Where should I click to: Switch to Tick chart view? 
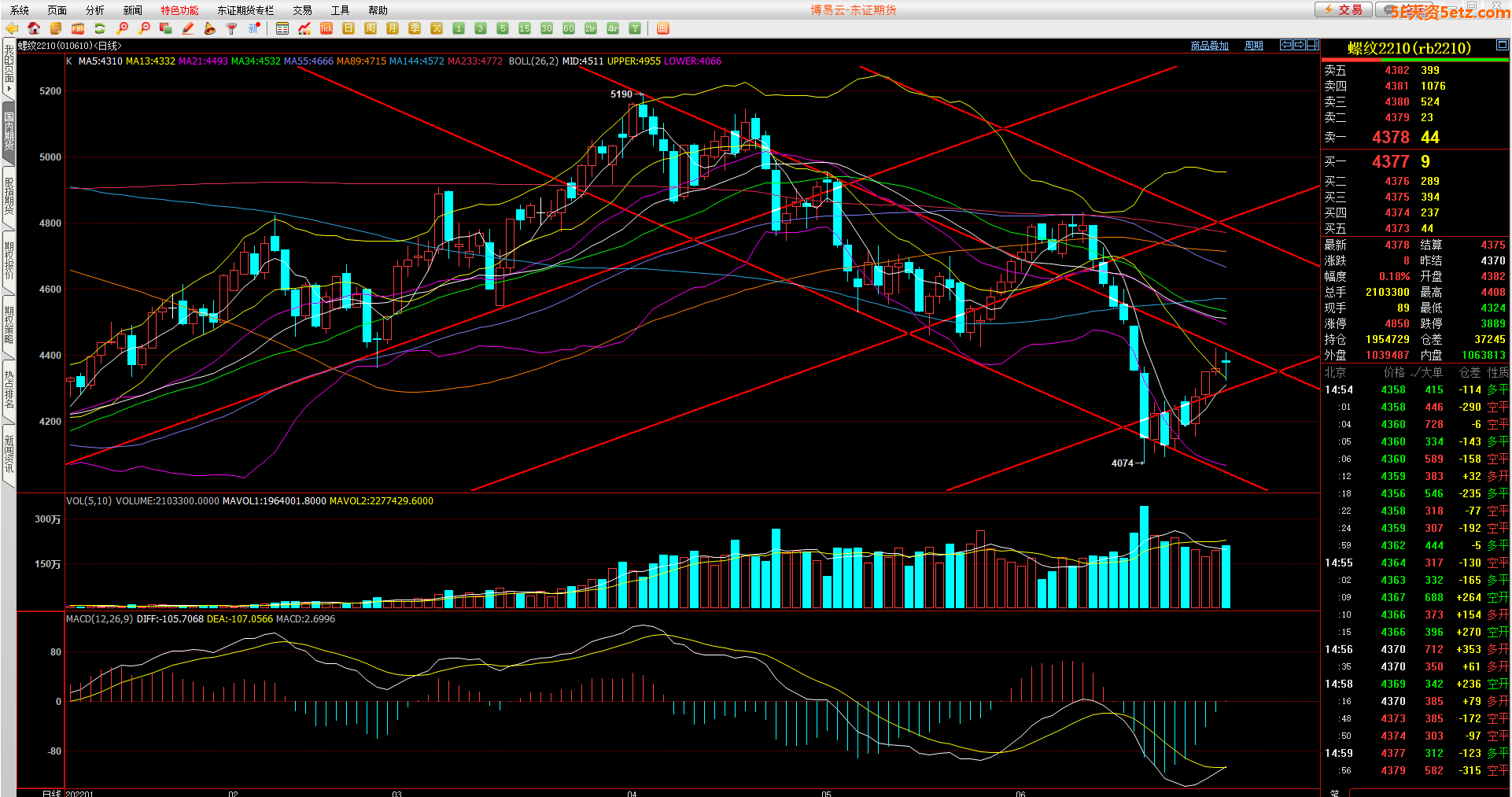pyautogui.click(x=326, y=28)
